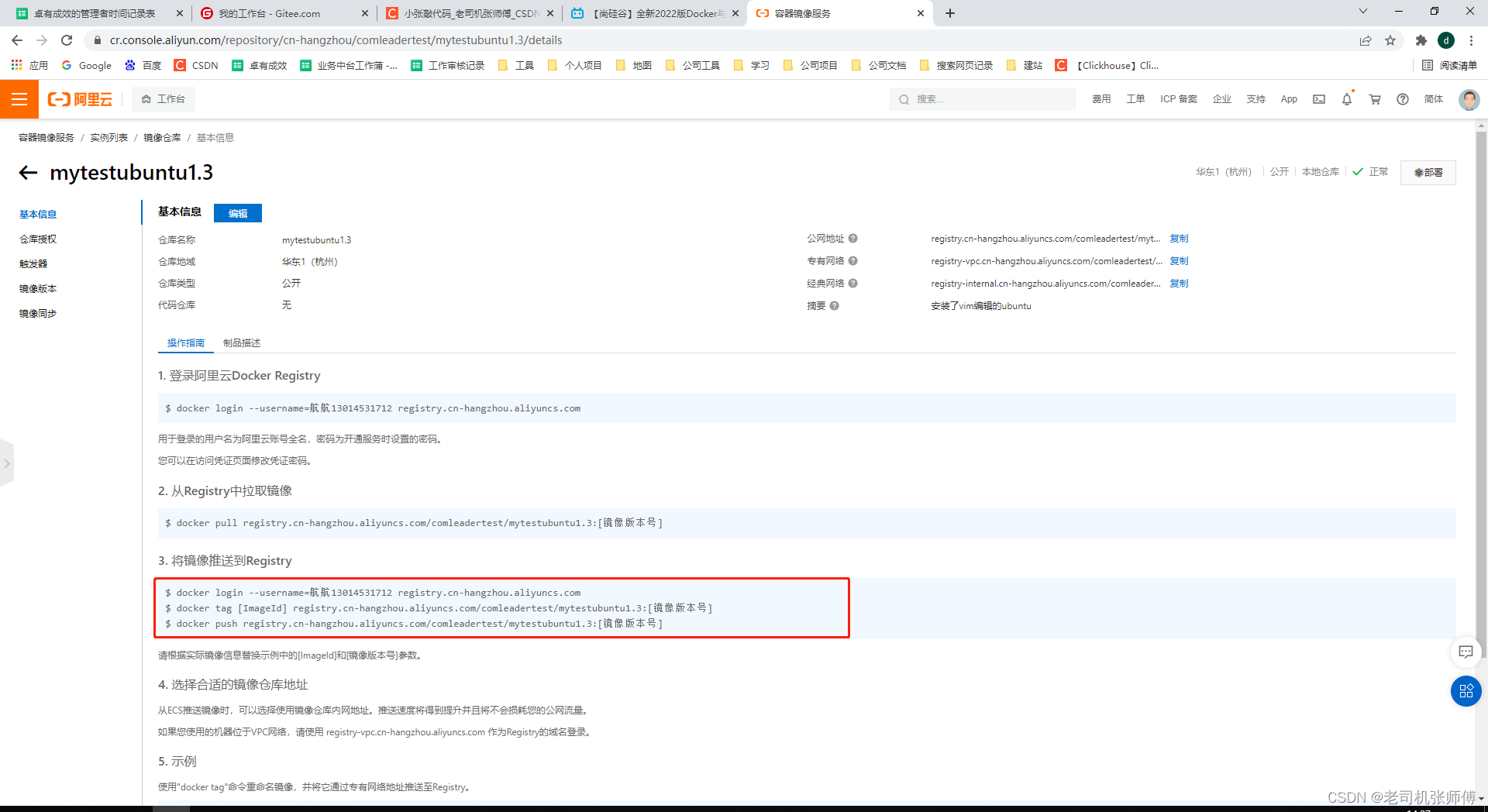The width and height of the screenshot is (1488, 812).
Task: Copy the 专有网络 registry-vpc address
Action: click(x=1179, y=261)
